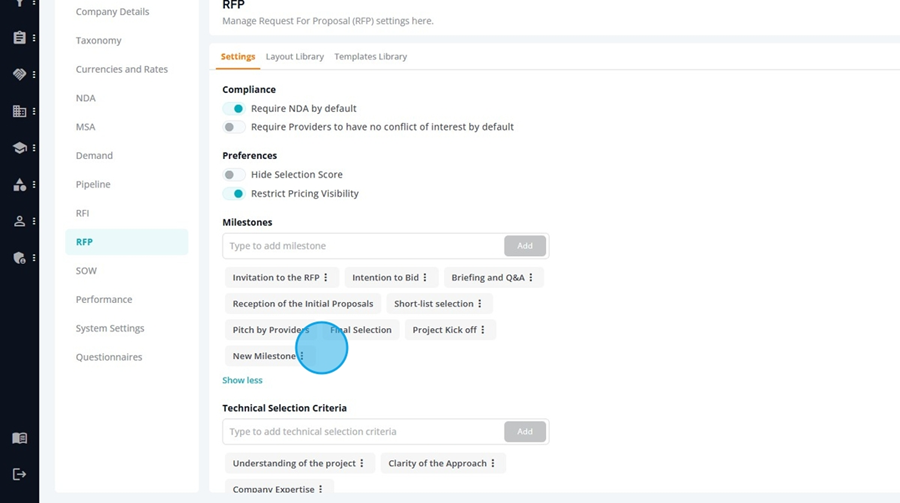
Task: Disable Restrict Pricing Visibility
Action: 234,194
